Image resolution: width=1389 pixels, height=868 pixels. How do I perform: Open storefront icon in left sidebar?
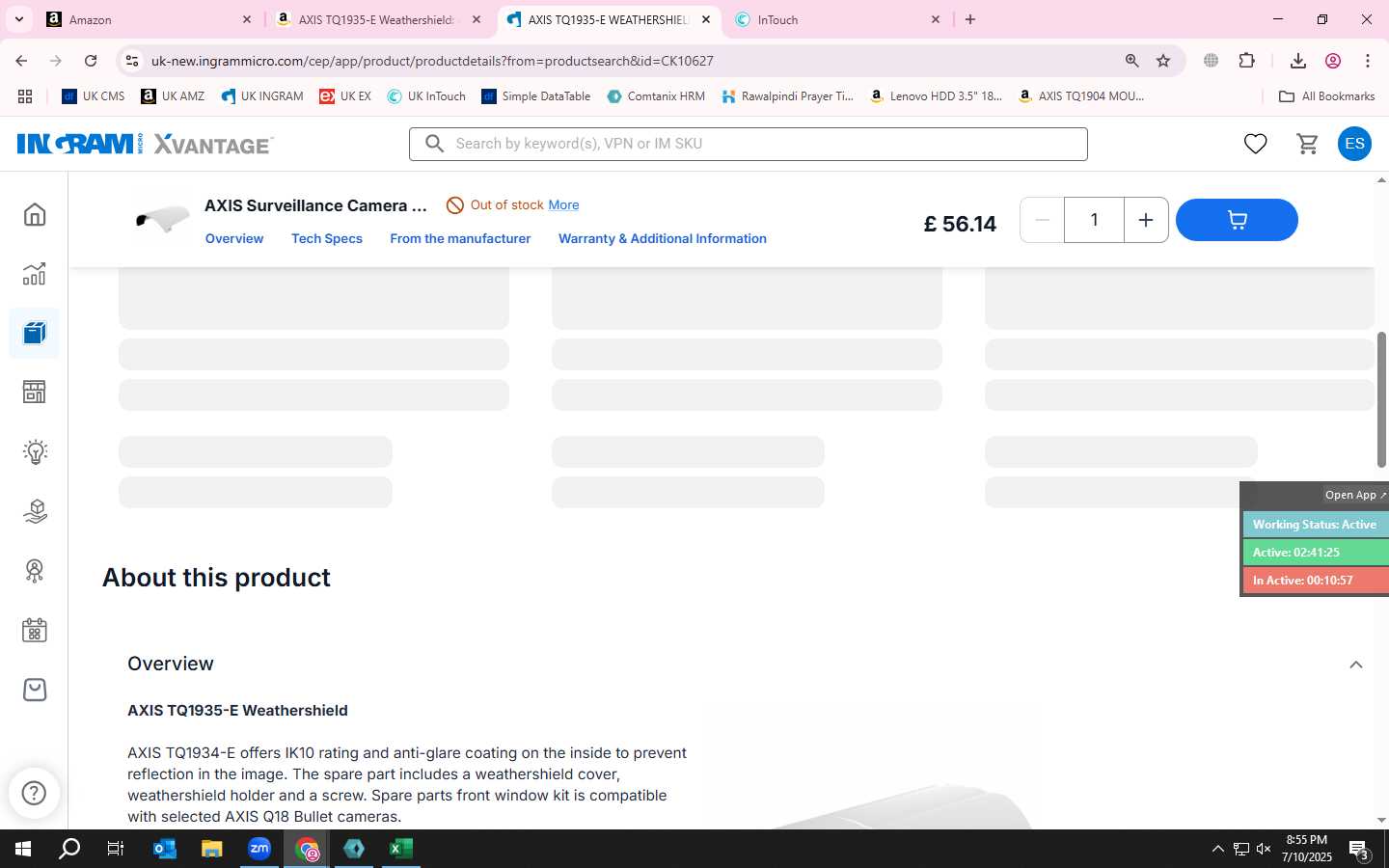(35, 393)
